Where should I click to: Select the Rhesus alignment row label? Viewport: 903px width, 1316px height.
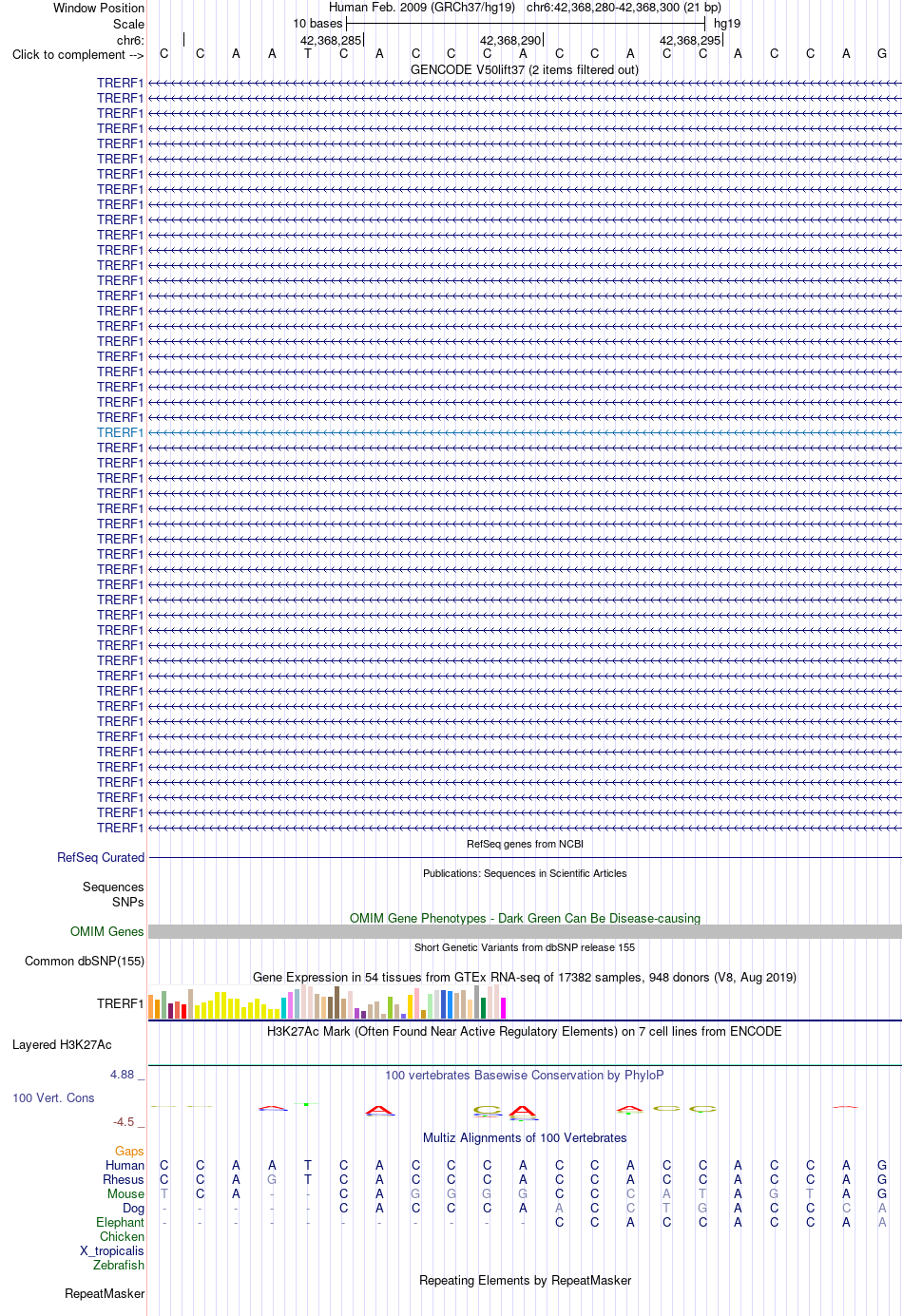(124, 1179)
